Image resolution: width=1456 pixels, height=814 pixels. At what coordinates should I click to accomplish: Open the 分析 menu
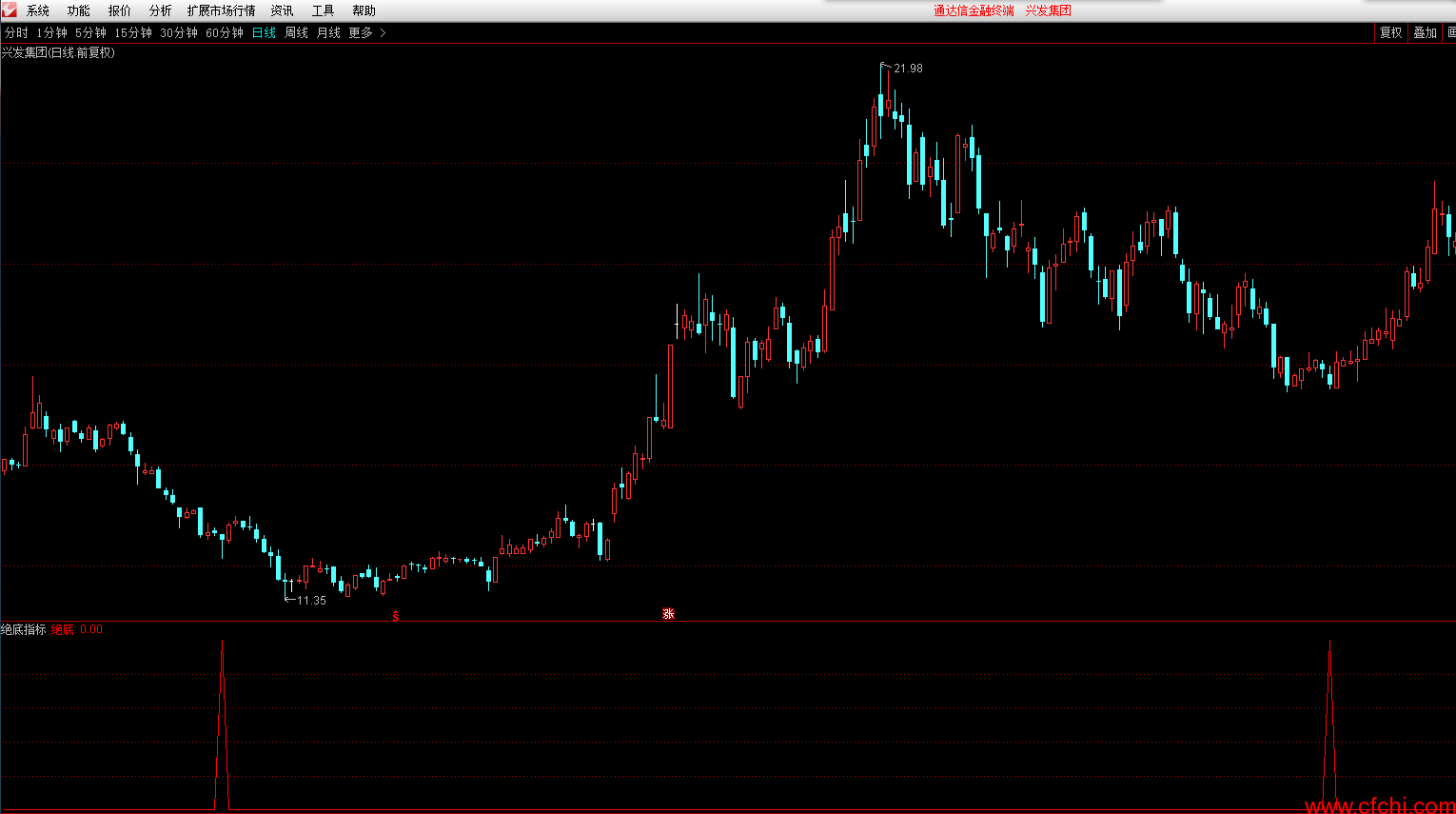pyautogui.click(x=161, y=10)
